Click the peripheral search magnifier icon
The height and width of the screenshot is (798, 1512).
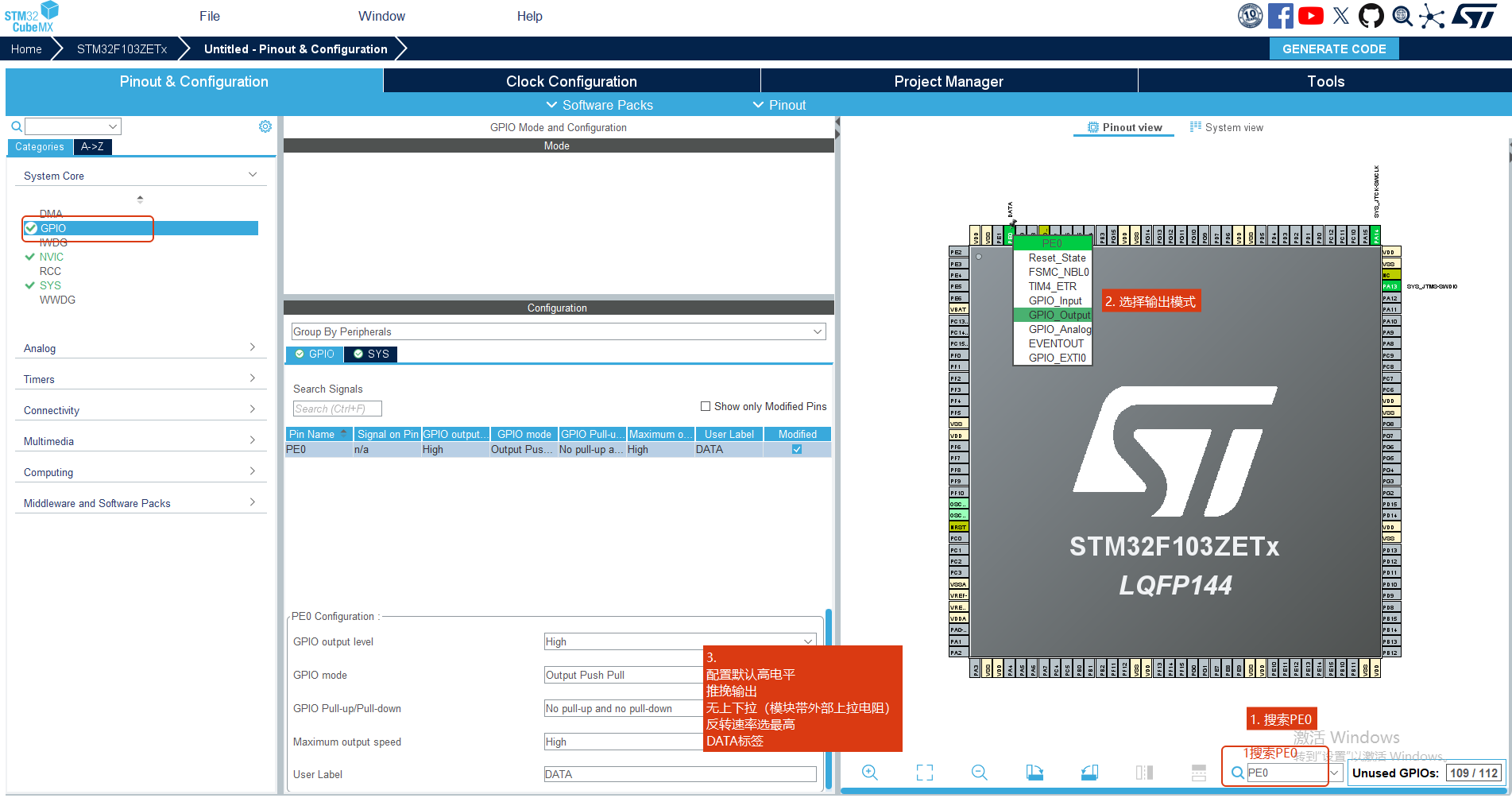(16, 126)
